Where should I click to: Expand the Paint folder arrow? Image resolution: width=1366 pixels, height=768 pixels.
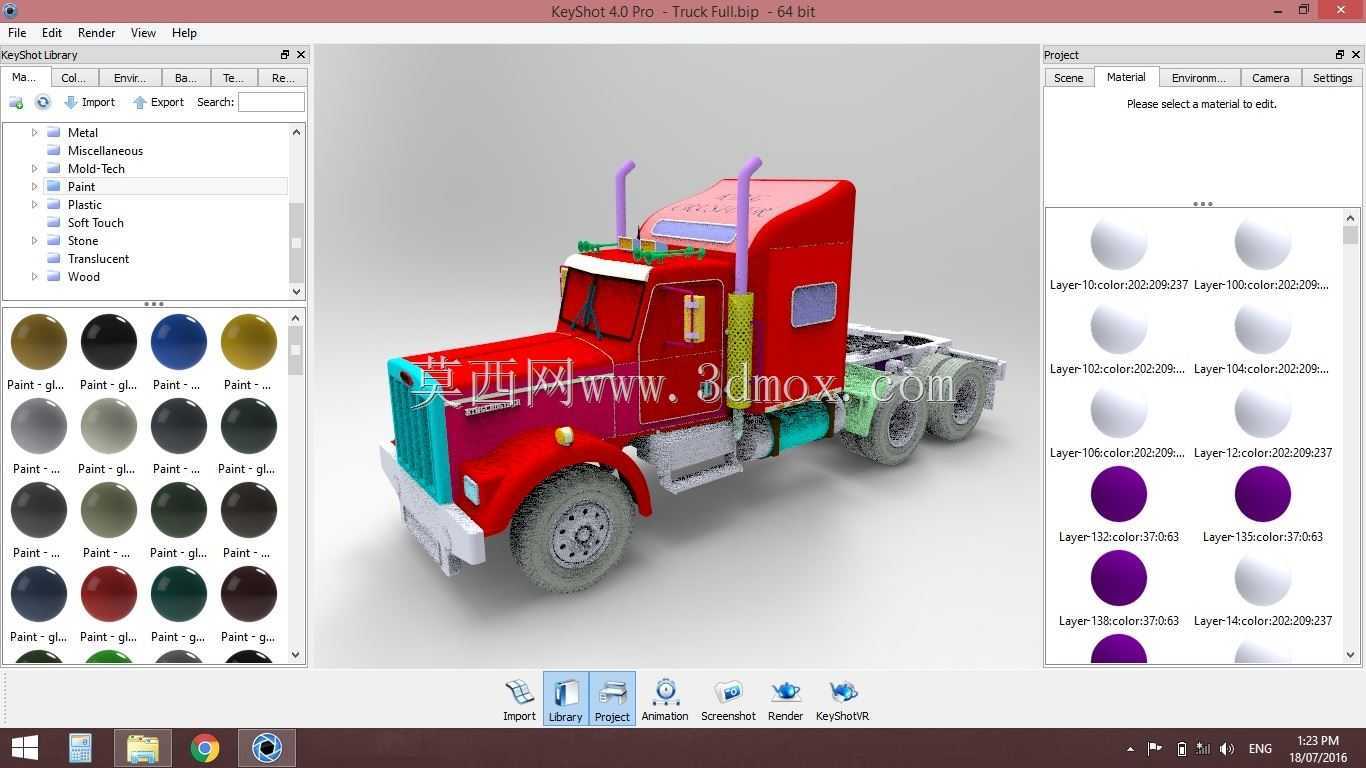coord(34,186)
